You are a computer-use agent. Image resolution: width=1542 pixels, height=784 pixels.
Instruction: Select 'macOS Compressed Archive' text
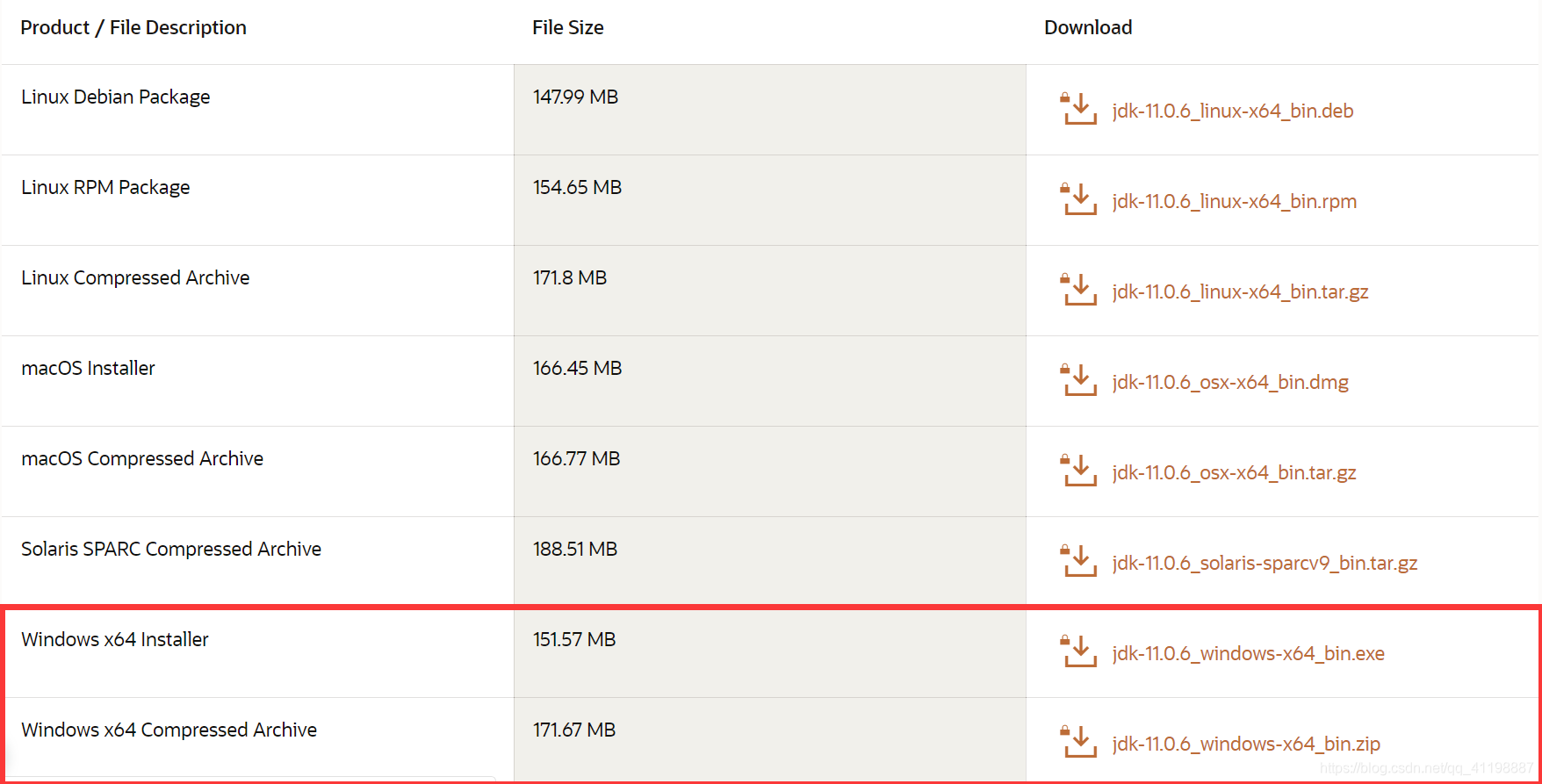pos(142,459)
